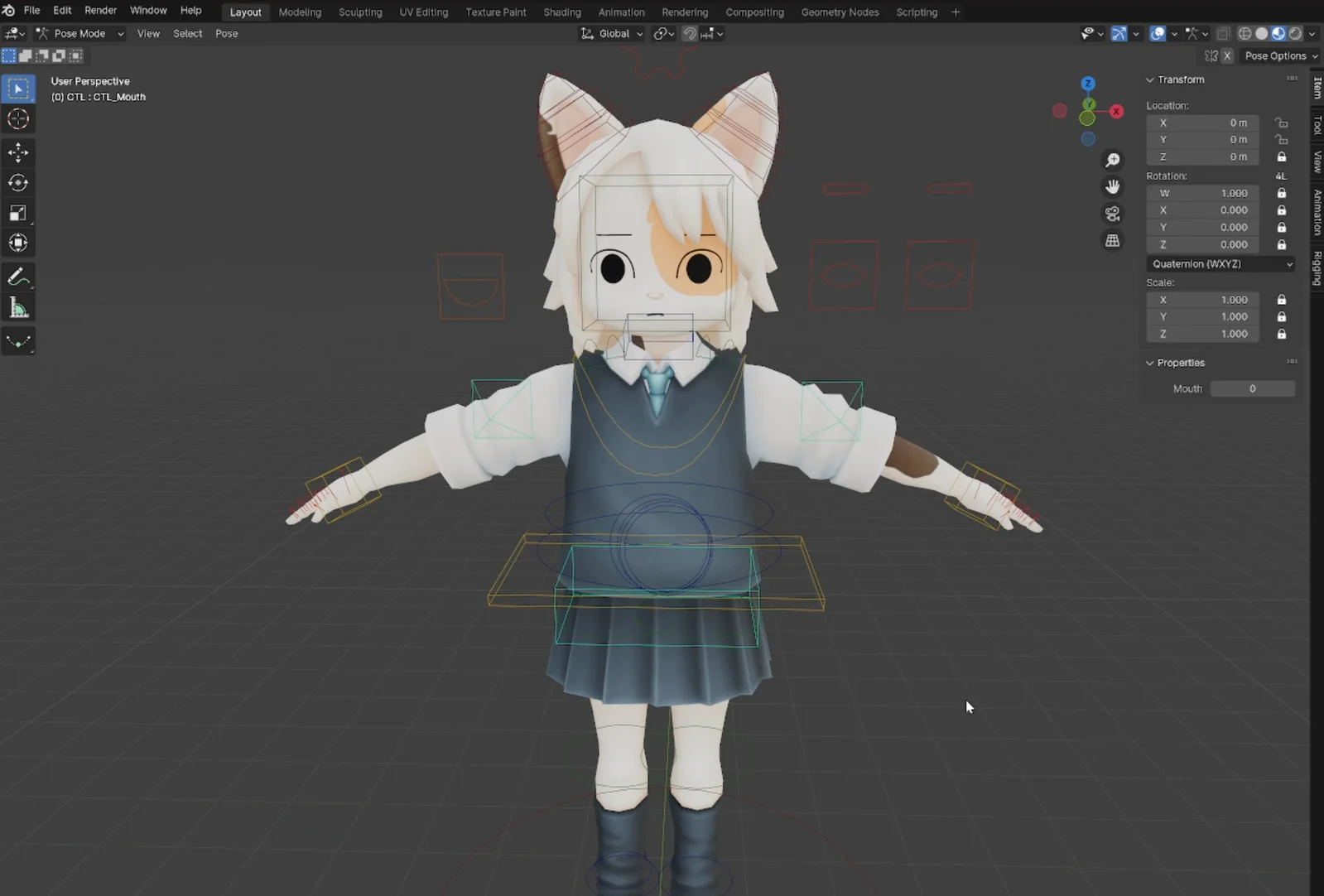Viewport: 1324px width, 896px height.
Task: Open the Select menu in viewport header
Action: [x=187, y=33]
